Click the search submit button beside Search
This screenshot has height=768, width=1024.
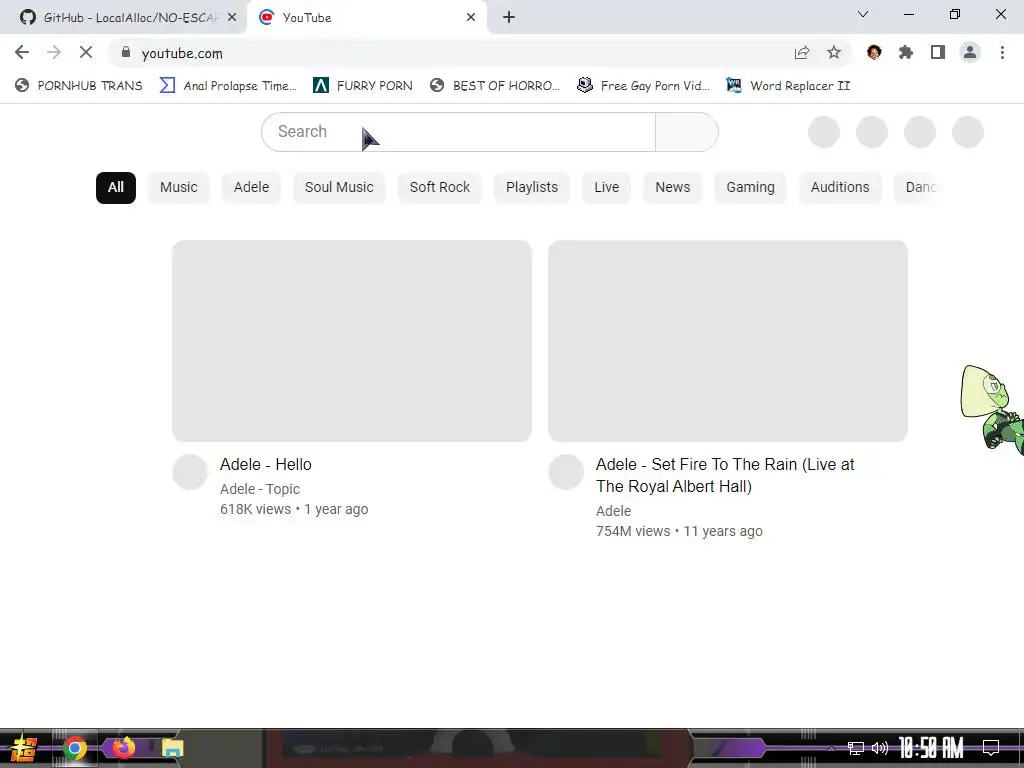(687, 132)
